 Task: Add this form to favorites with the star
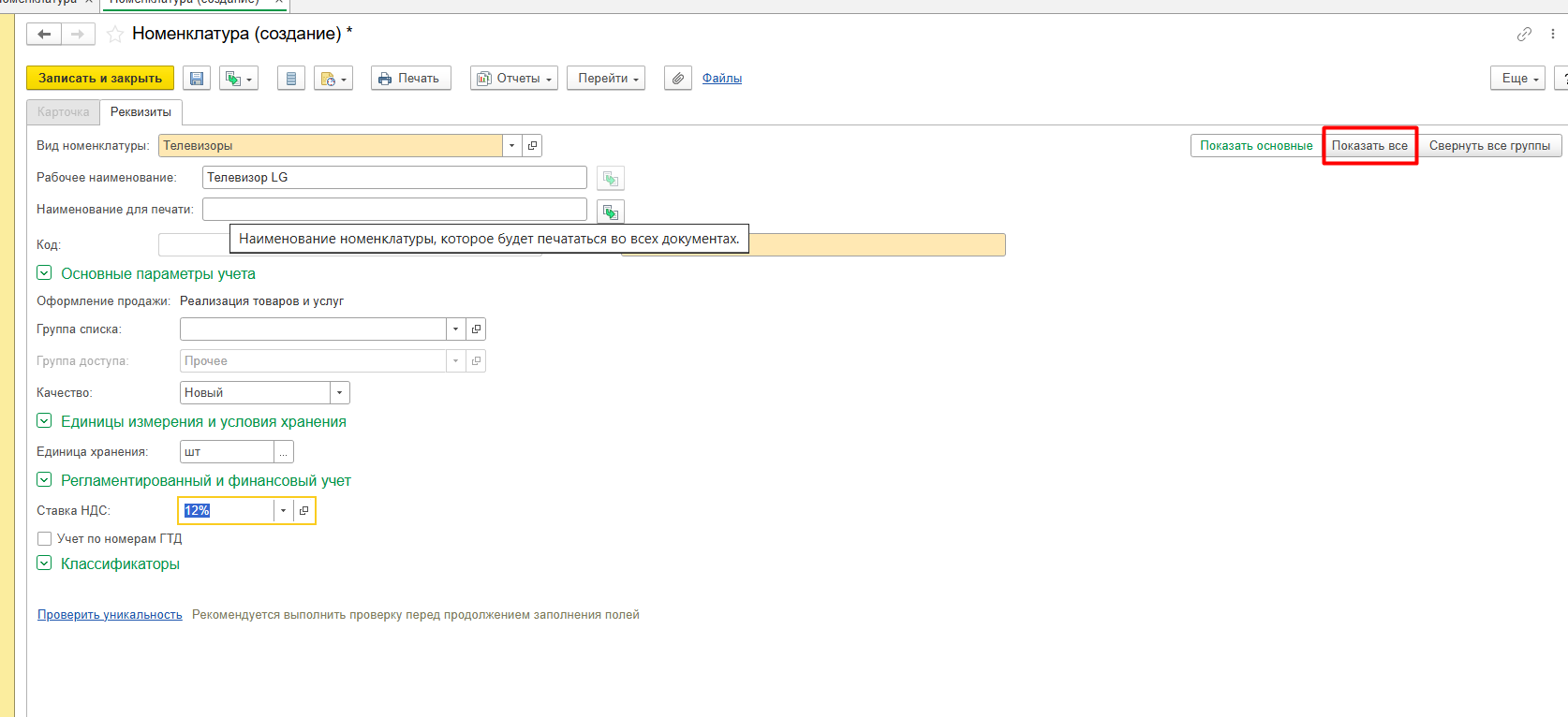tap(115, 35)
